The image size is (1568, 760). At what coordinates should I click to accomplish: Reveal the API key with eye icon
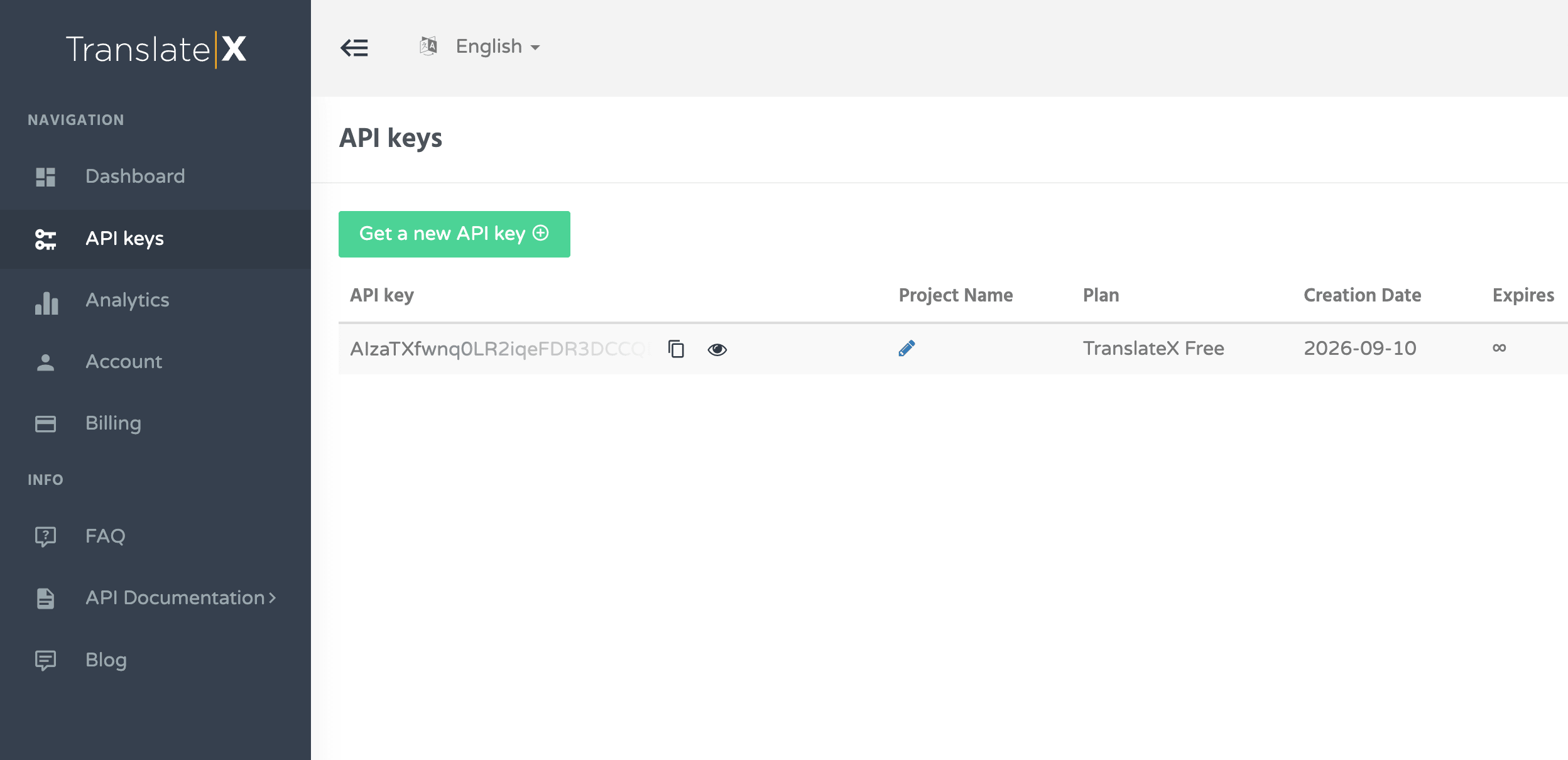(x=717, y=350)
